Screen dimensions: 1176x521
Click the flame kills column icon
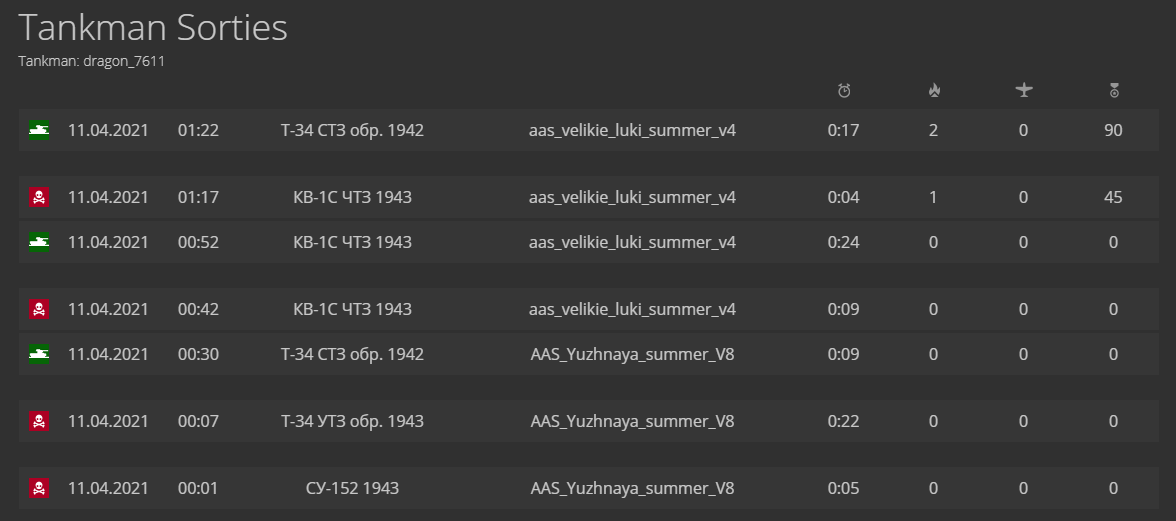[934, 91]
